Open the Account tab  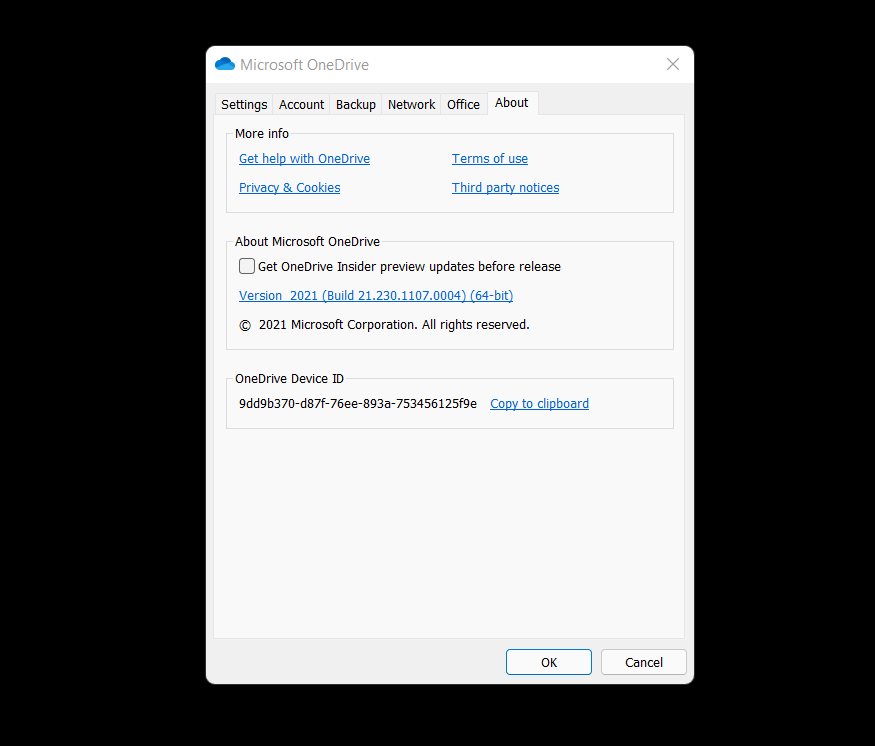(x=301, y=104)
